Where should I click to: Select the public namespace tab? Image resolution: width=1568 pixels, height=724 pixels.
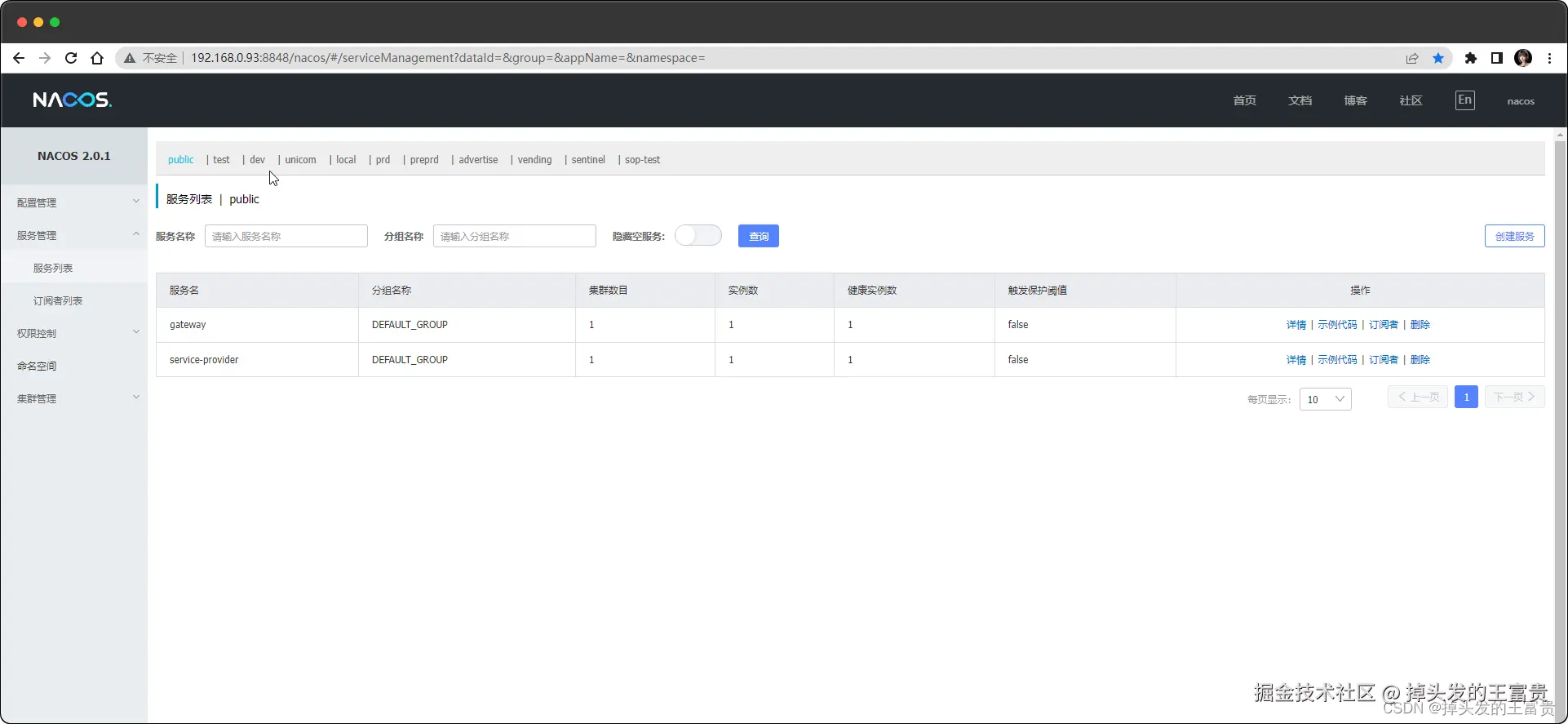pos(181,160)
